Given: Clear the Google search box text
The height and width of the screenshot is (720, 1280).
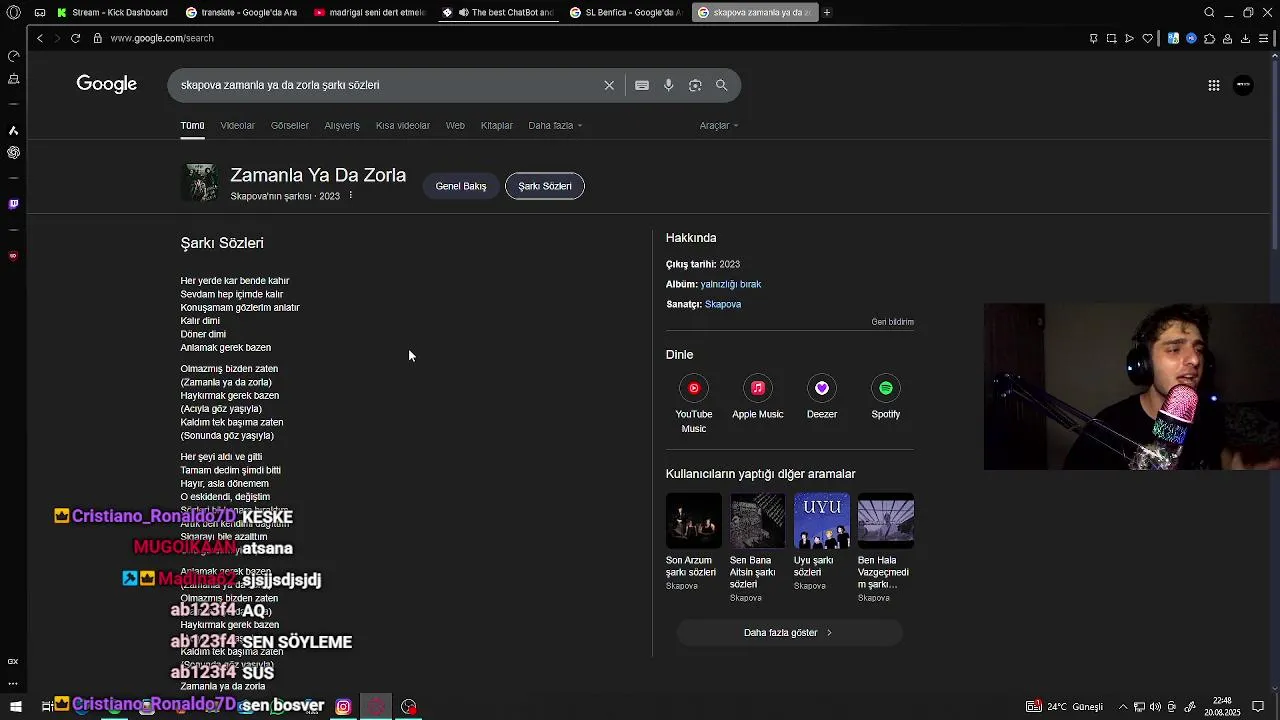Looking at the screenshot, I should point(609,85).
